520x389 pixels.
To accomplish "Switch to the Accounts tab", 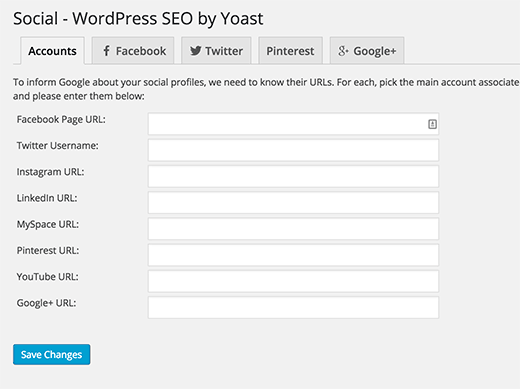I will pos(52,51).
